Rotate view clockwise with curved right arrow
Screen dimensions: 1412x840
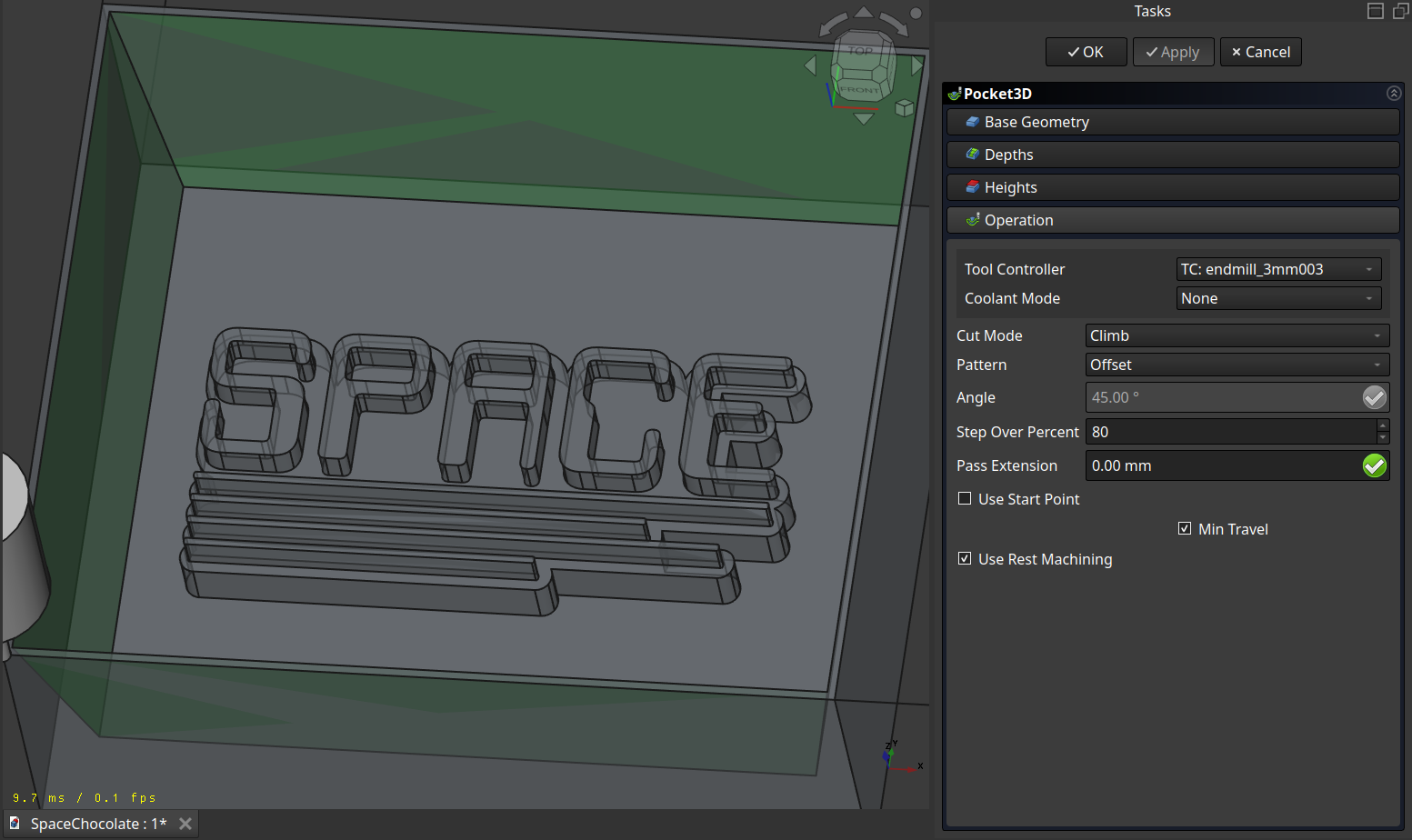coord(894,25)
